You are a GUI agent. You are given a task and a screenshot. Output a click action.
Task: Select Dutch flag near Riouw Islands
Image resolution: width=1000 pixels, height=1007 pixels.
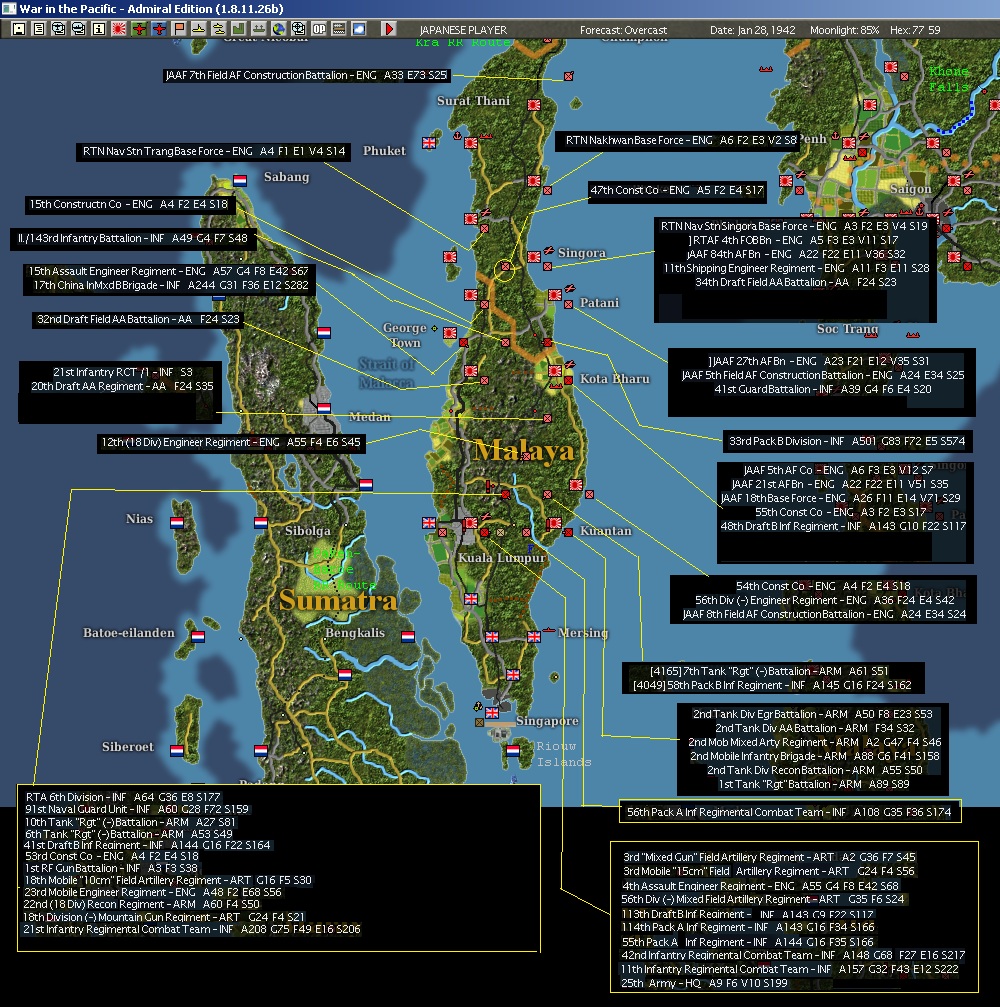coord(513,751)
